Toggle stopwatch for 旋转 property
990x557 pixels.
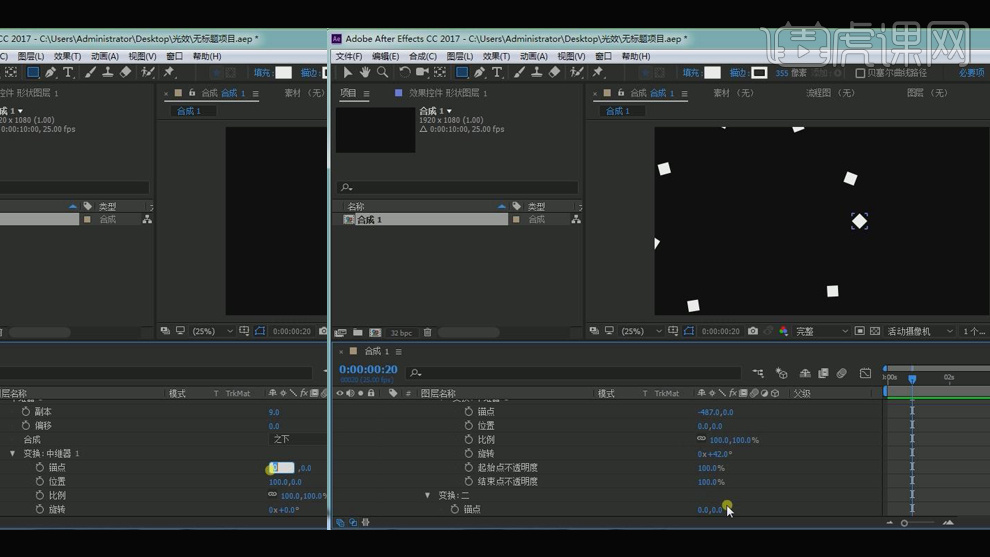[469, 453]
